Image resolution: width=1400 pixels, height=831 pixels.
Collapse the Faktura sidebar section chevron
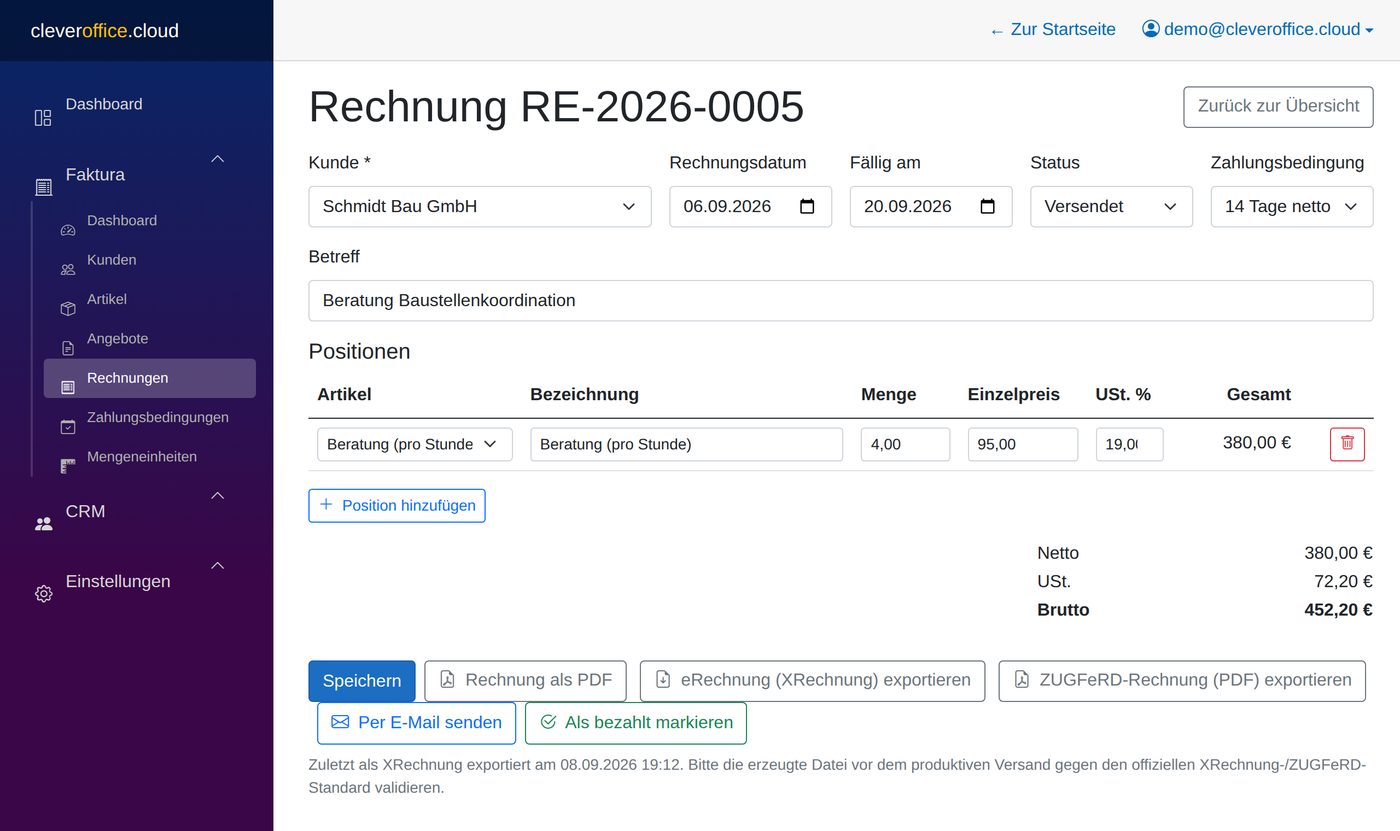217,159
